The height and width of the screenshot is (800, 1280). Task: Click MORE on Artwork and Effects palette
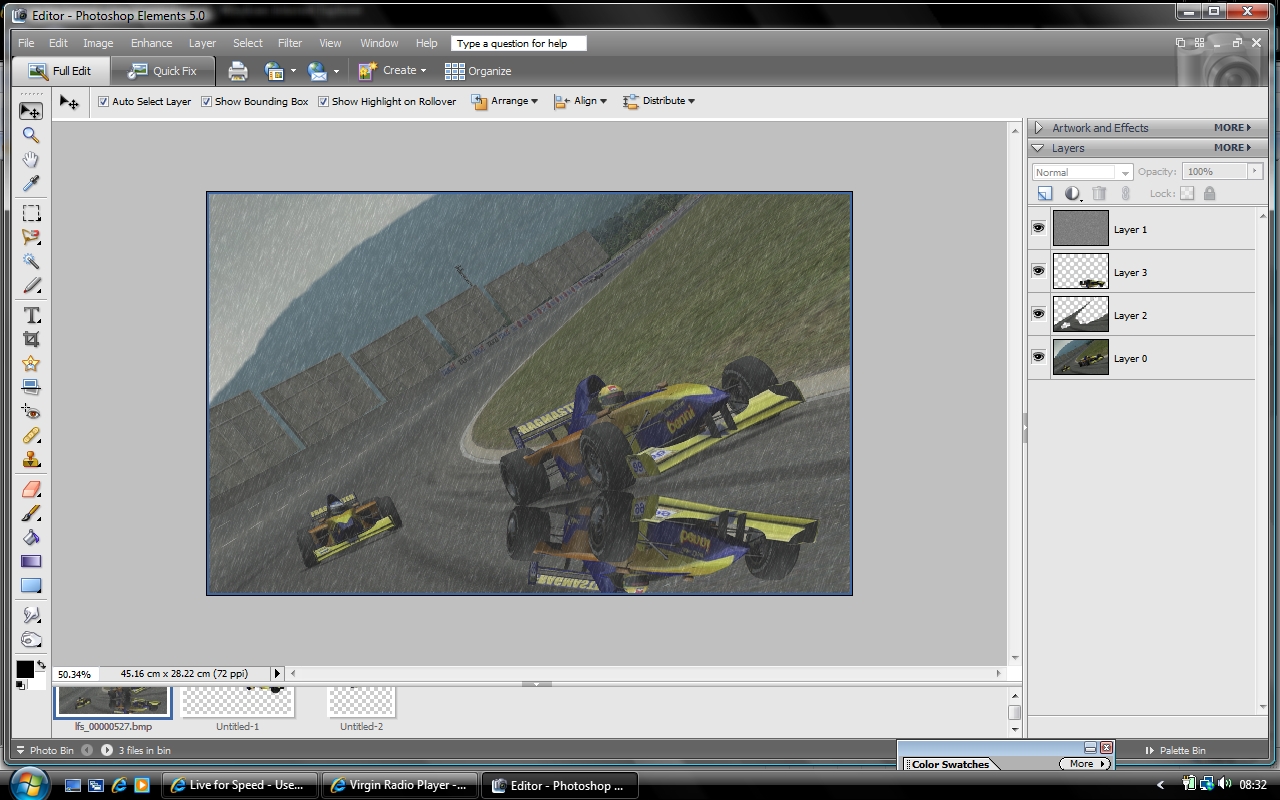(x=1232, y=128)
